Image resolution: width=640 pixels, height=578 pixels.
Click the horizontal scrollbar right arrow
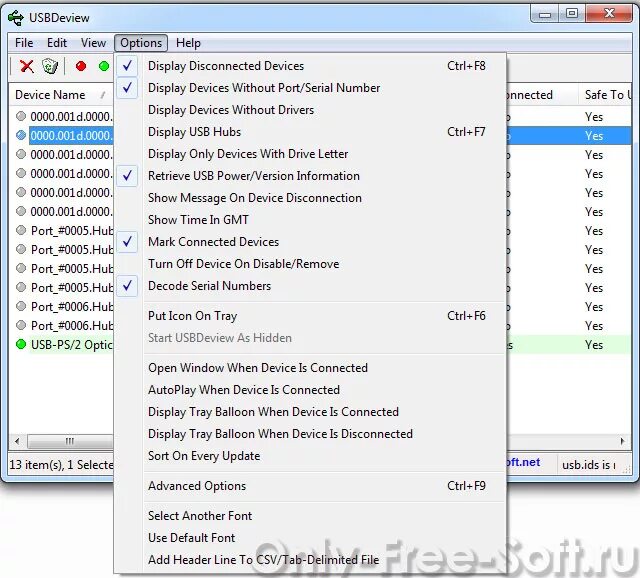(623, 441)
